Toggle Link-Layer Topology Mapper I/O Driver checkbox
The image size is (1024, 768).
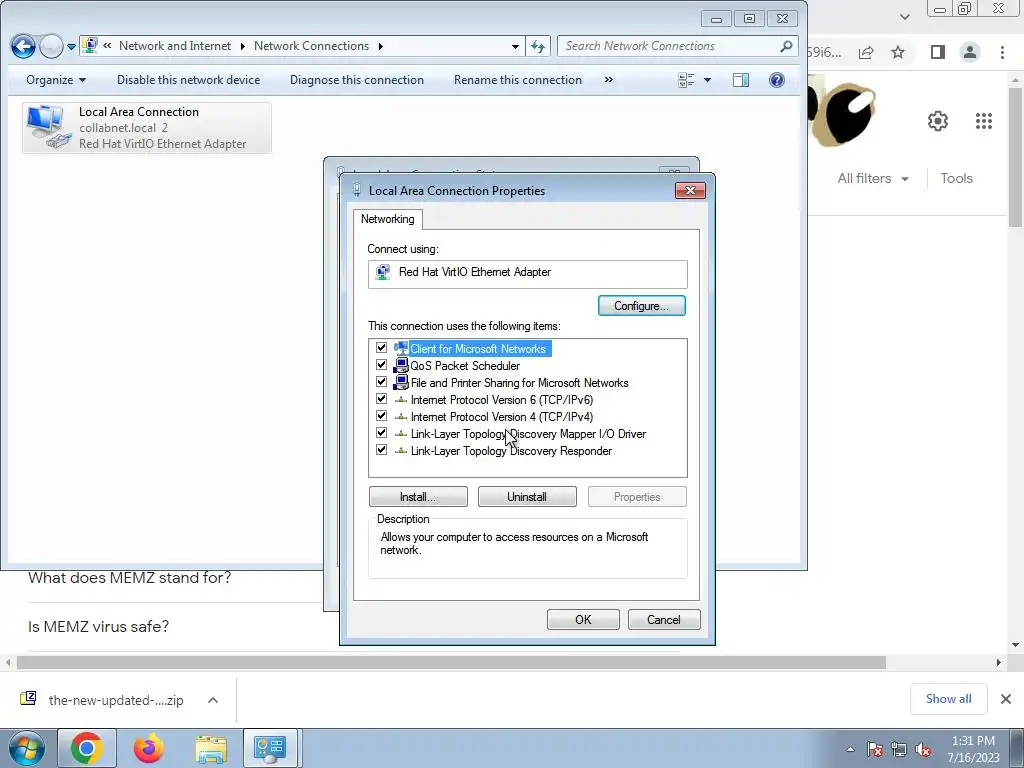coord(381,433)
